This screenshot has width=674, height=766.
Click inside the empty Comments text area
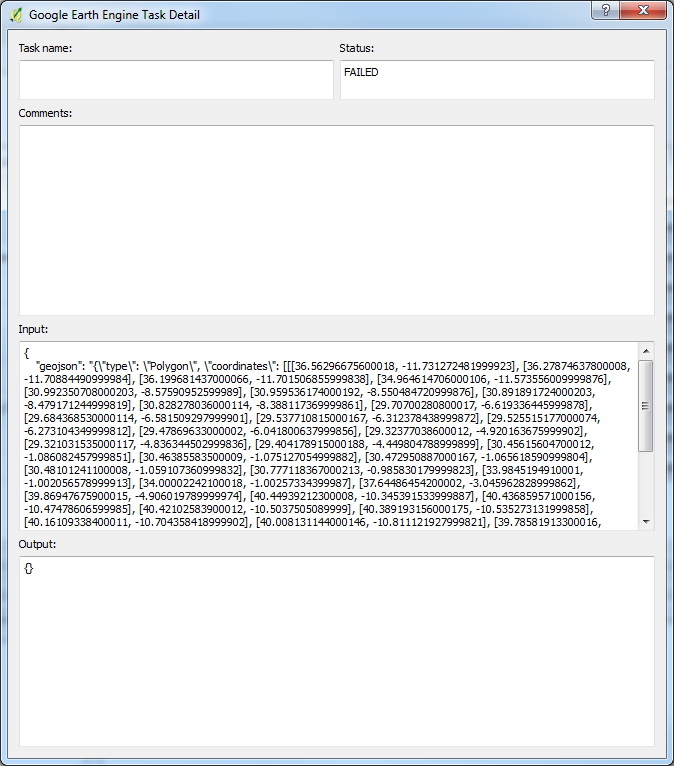tap(336, 220)
